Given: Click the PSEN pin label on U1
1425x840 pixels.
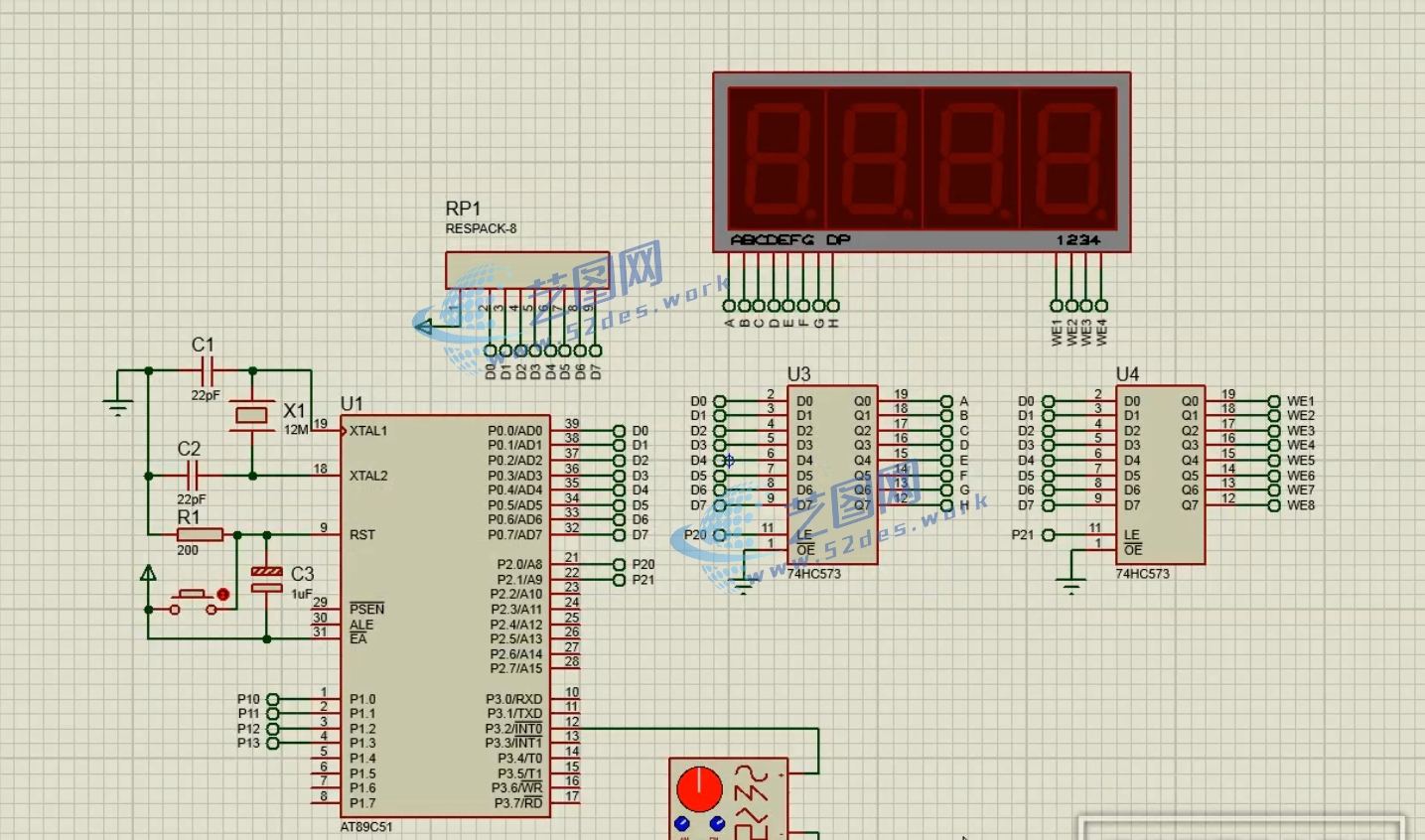Looking at the screenshot, I should click(366, 609).
